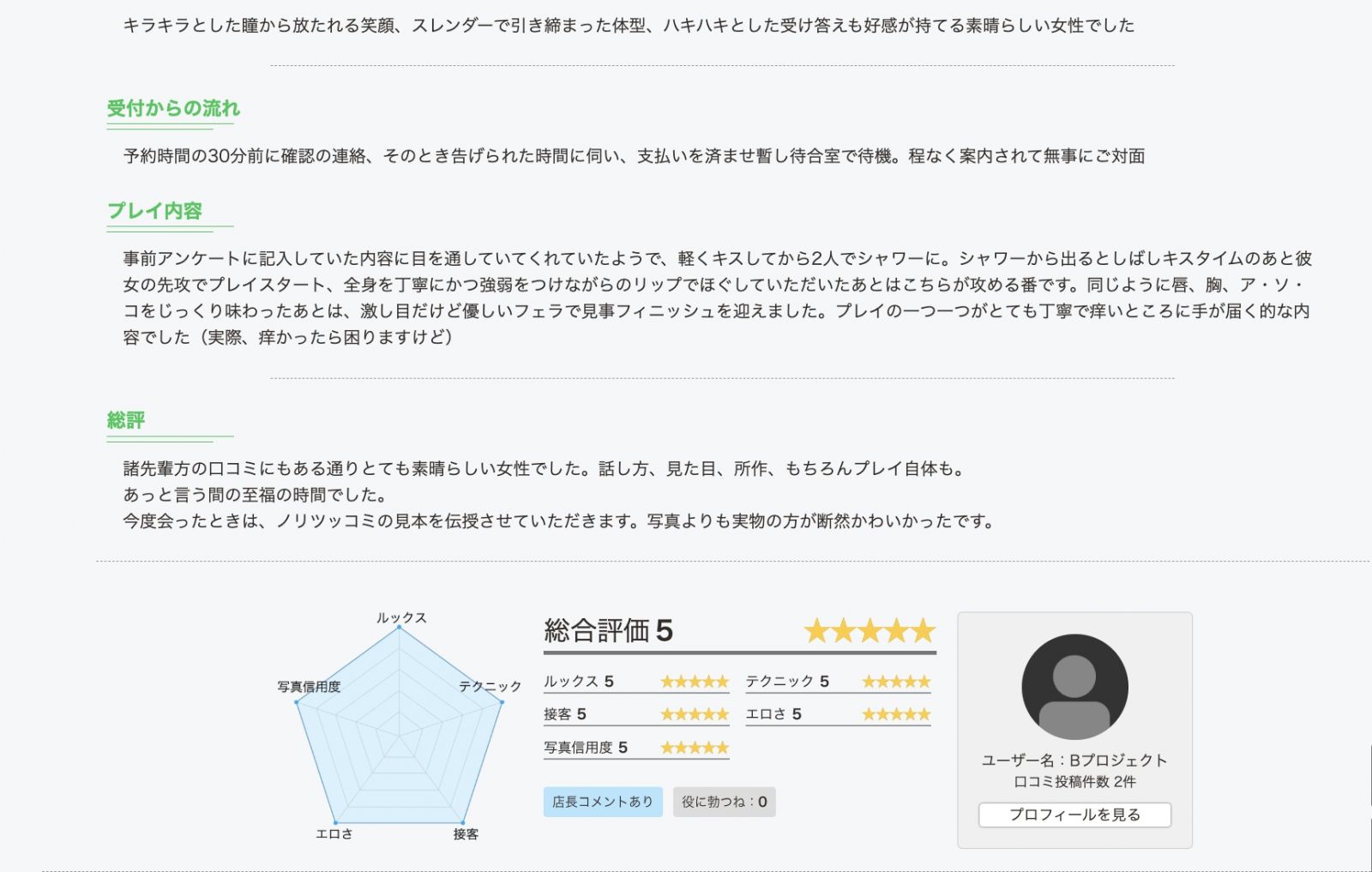Click the 写真信用度 star rating icons
This screenshot has height=872, width=1372.
click(x=695, y=748)
